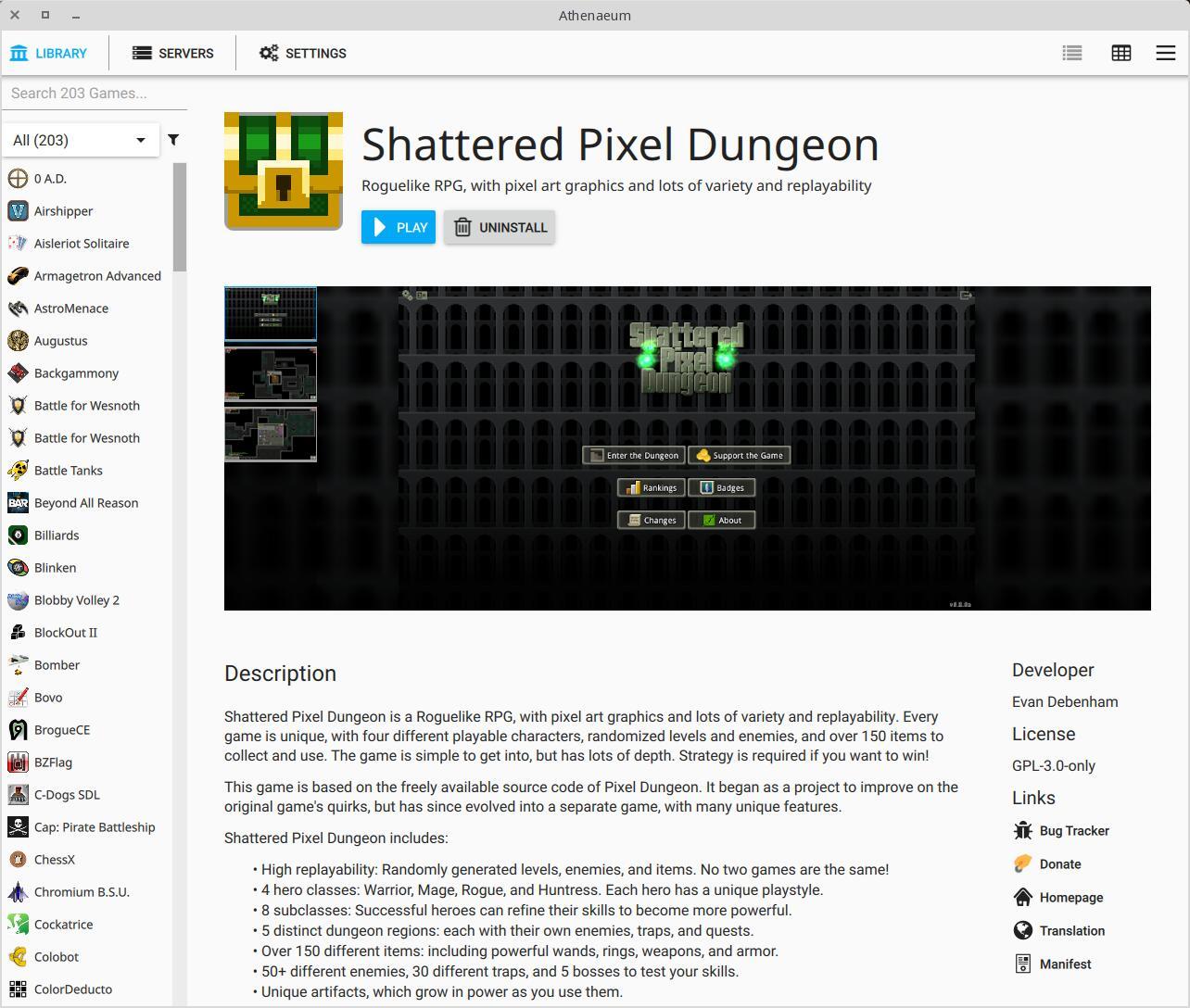This screenshot has height=1008, width=1190.
Task: Switch to list view icon
Action: click(x=1072, y=53)
